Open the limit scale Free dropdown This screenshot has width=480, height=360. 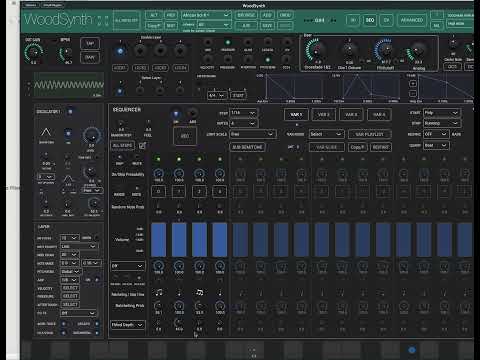tap(252, 134)
